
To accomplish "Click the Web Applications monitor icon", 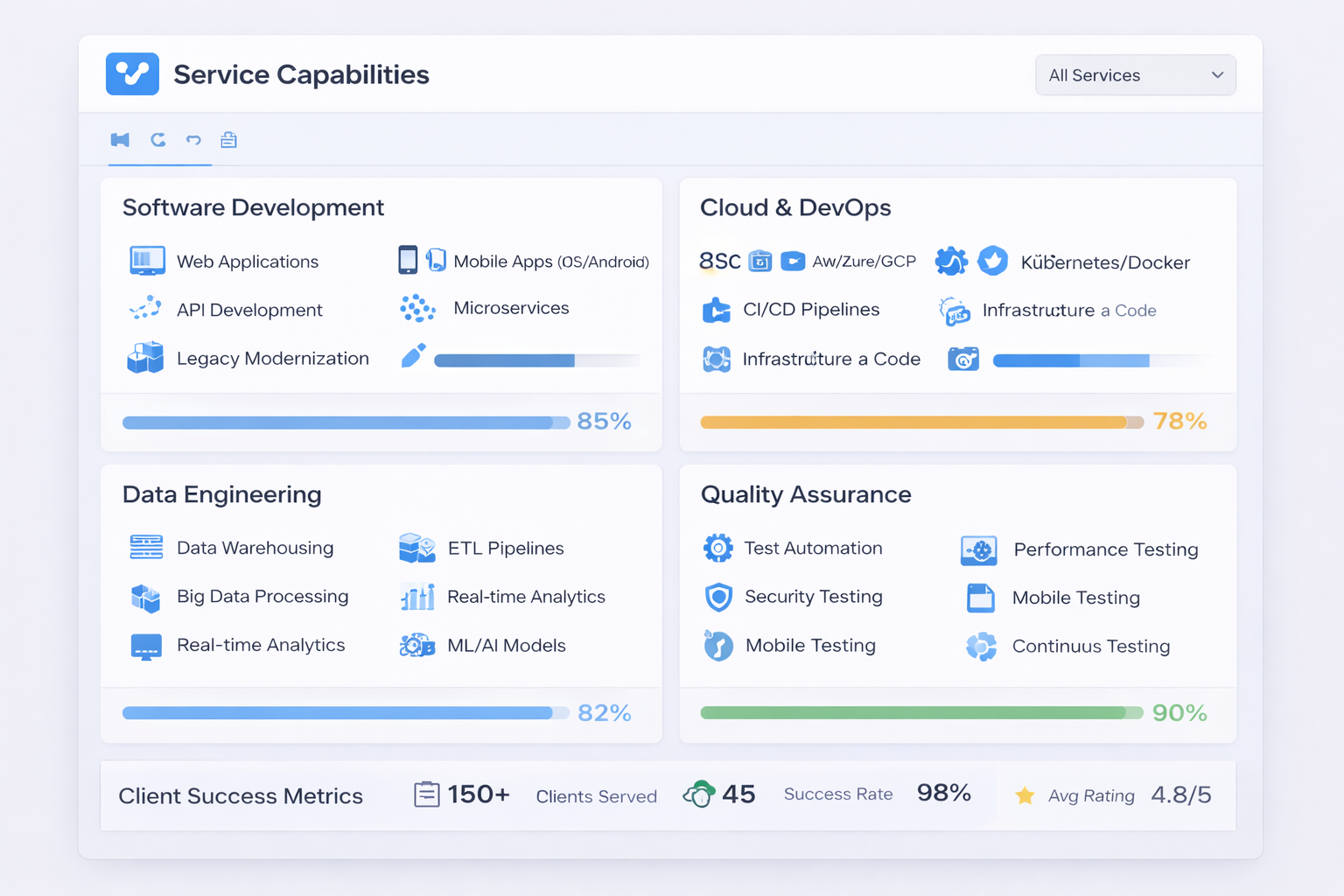I will pyautogui.click(x=147, y=261).
